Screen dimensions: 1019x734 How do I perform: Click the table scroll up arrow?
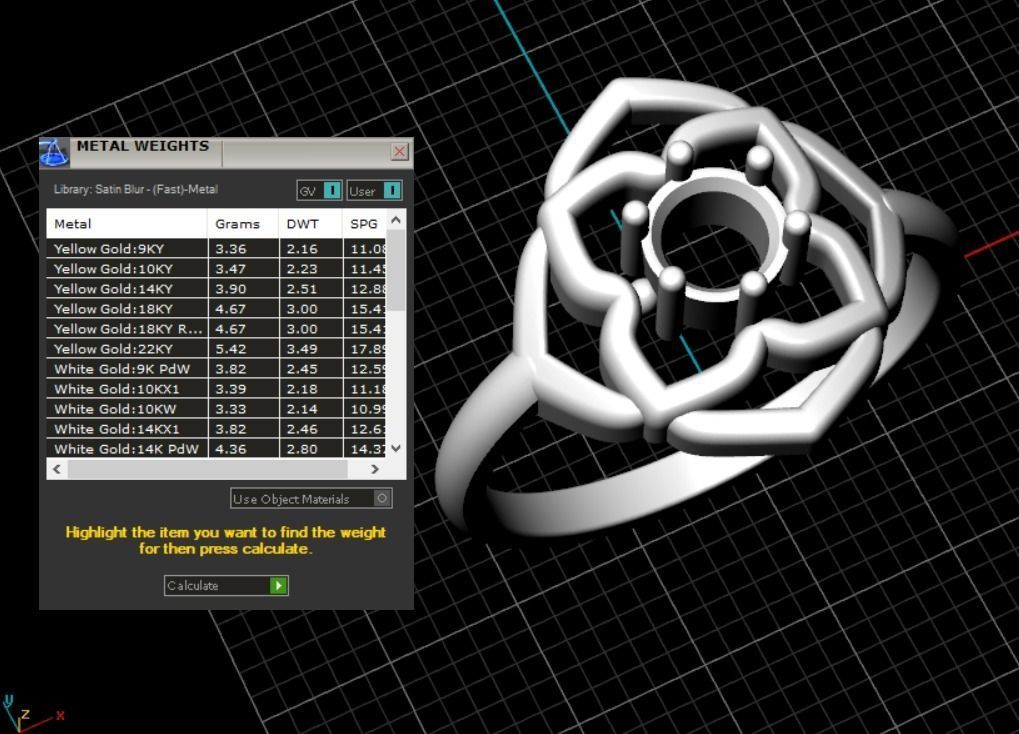[396, 221]
